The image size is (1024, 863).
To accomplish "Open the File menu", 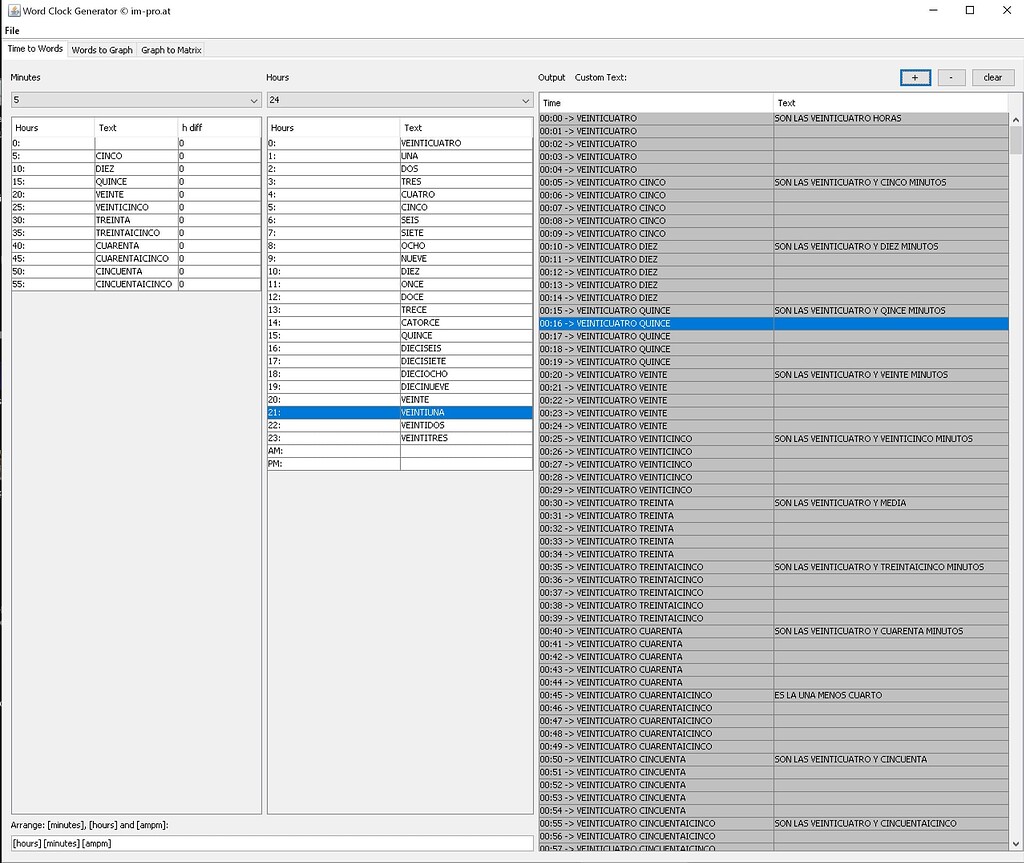I will 12,30.
